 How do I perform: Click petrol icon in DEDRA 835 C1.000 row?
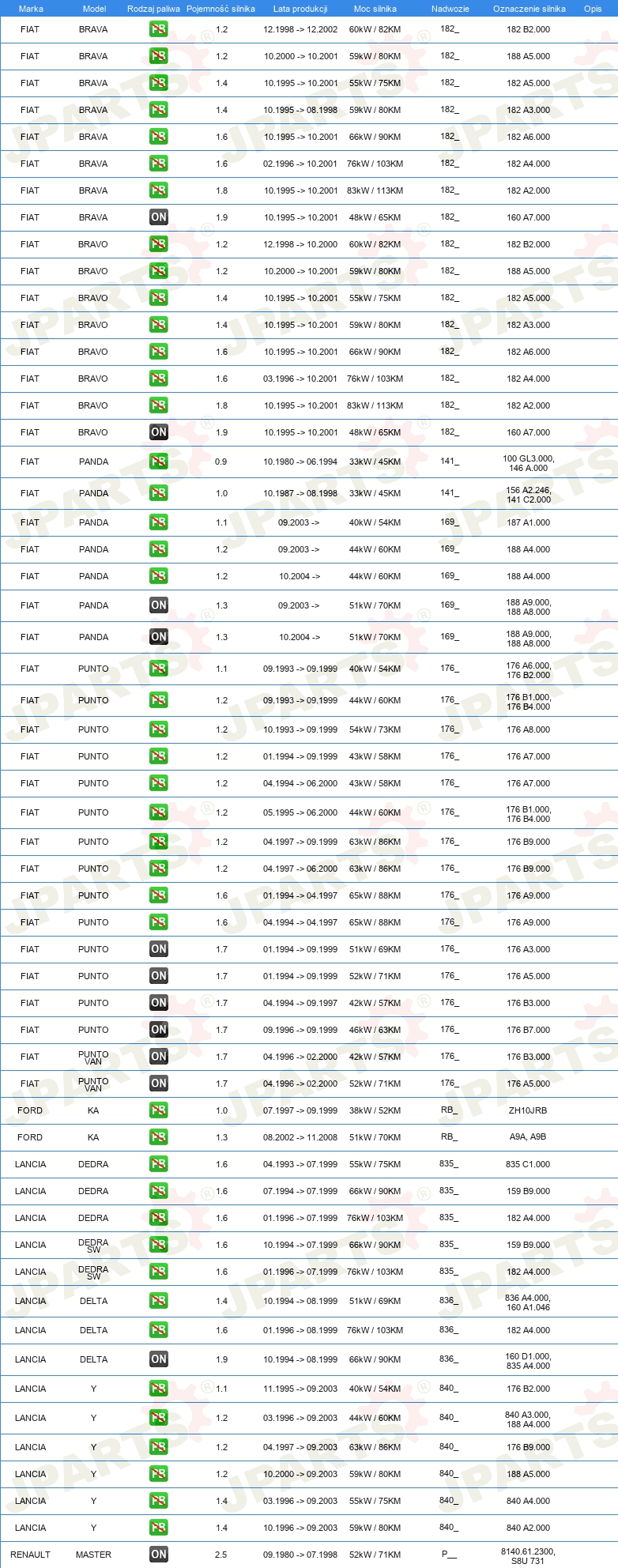coord(159,1164)
